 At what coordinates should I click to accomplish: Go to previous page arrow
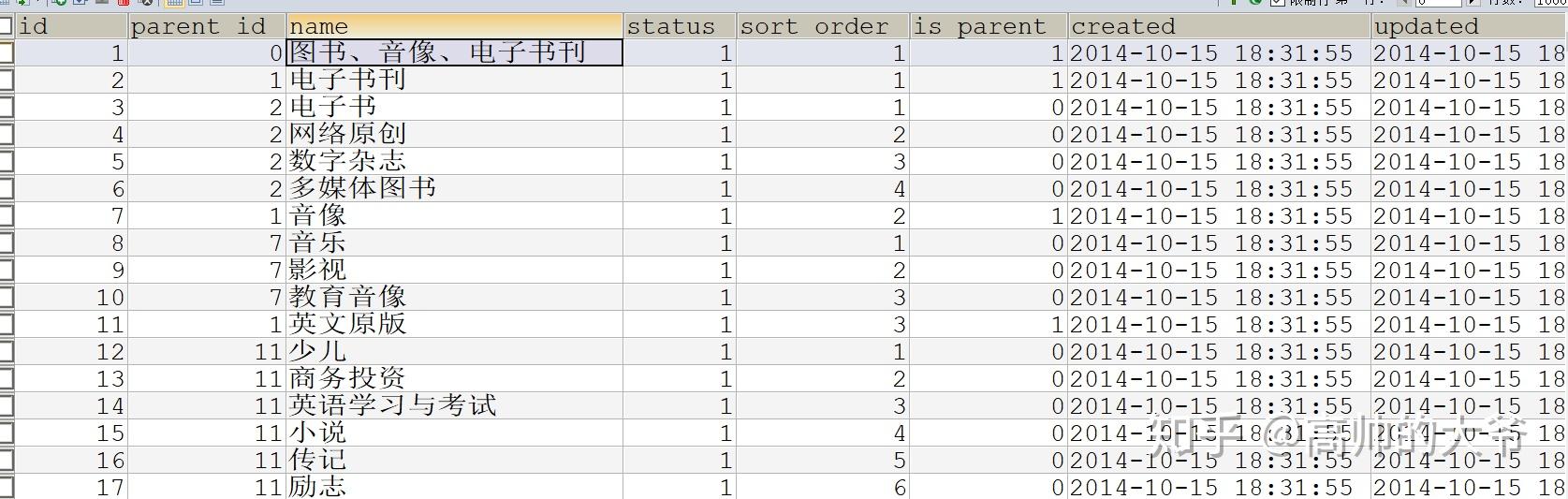1405,3
